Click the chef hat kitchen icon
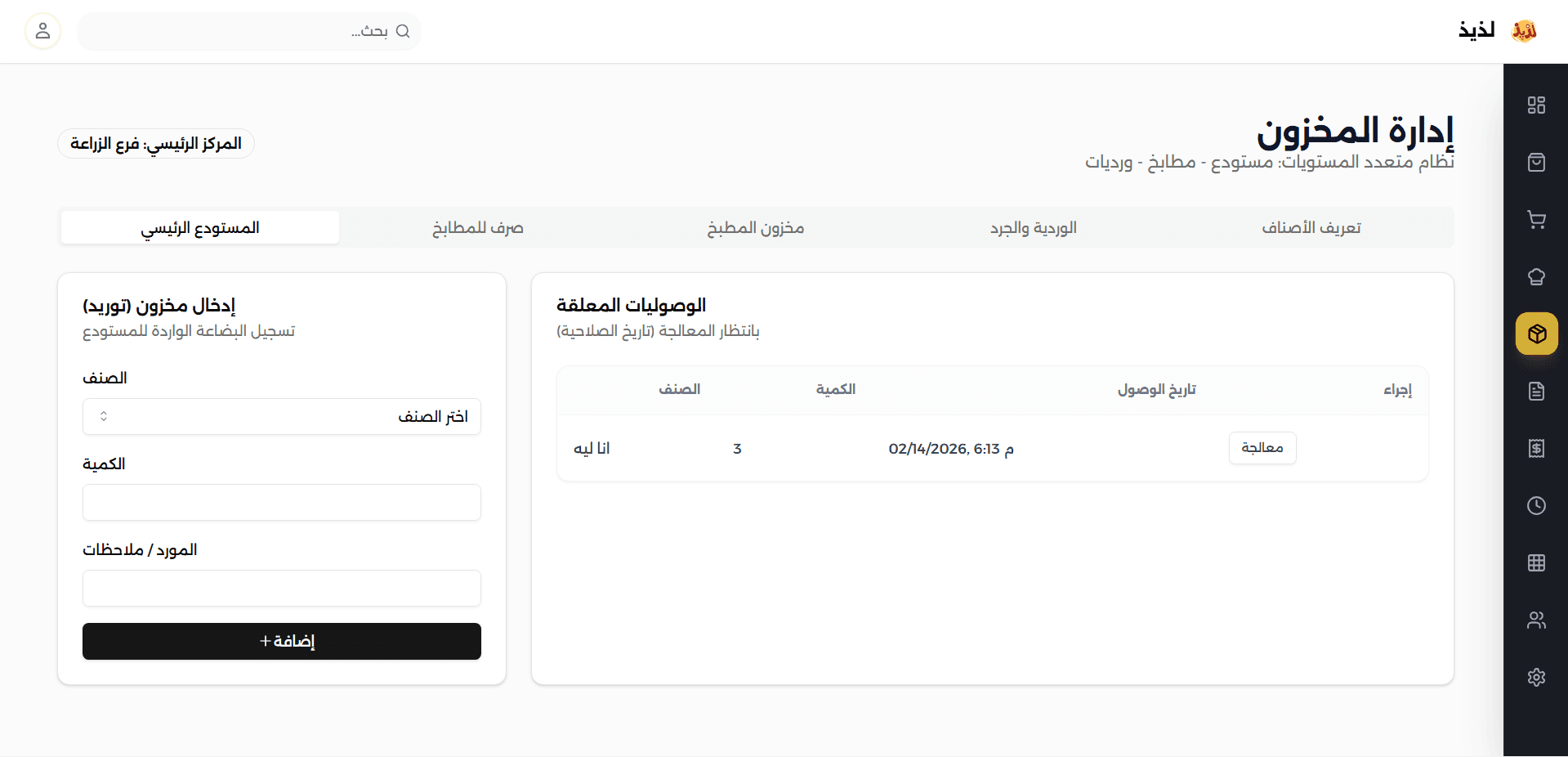Image resolution: width=1568 pixels, height=757 pixels. pos(1536,276)
